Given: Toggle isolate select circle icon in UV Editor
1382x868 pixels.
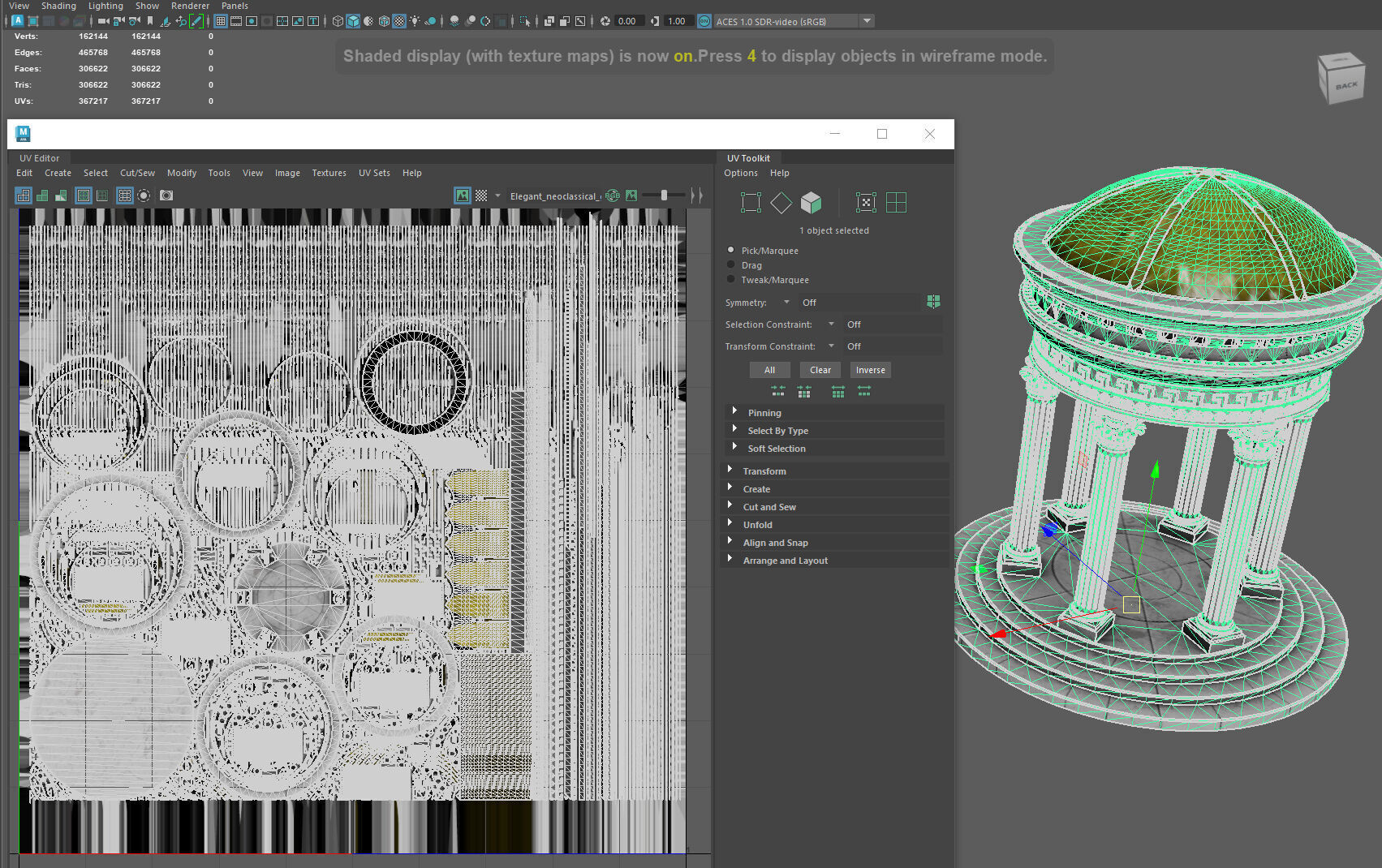Looking at the screenshot, I should [x=144, y=196].
